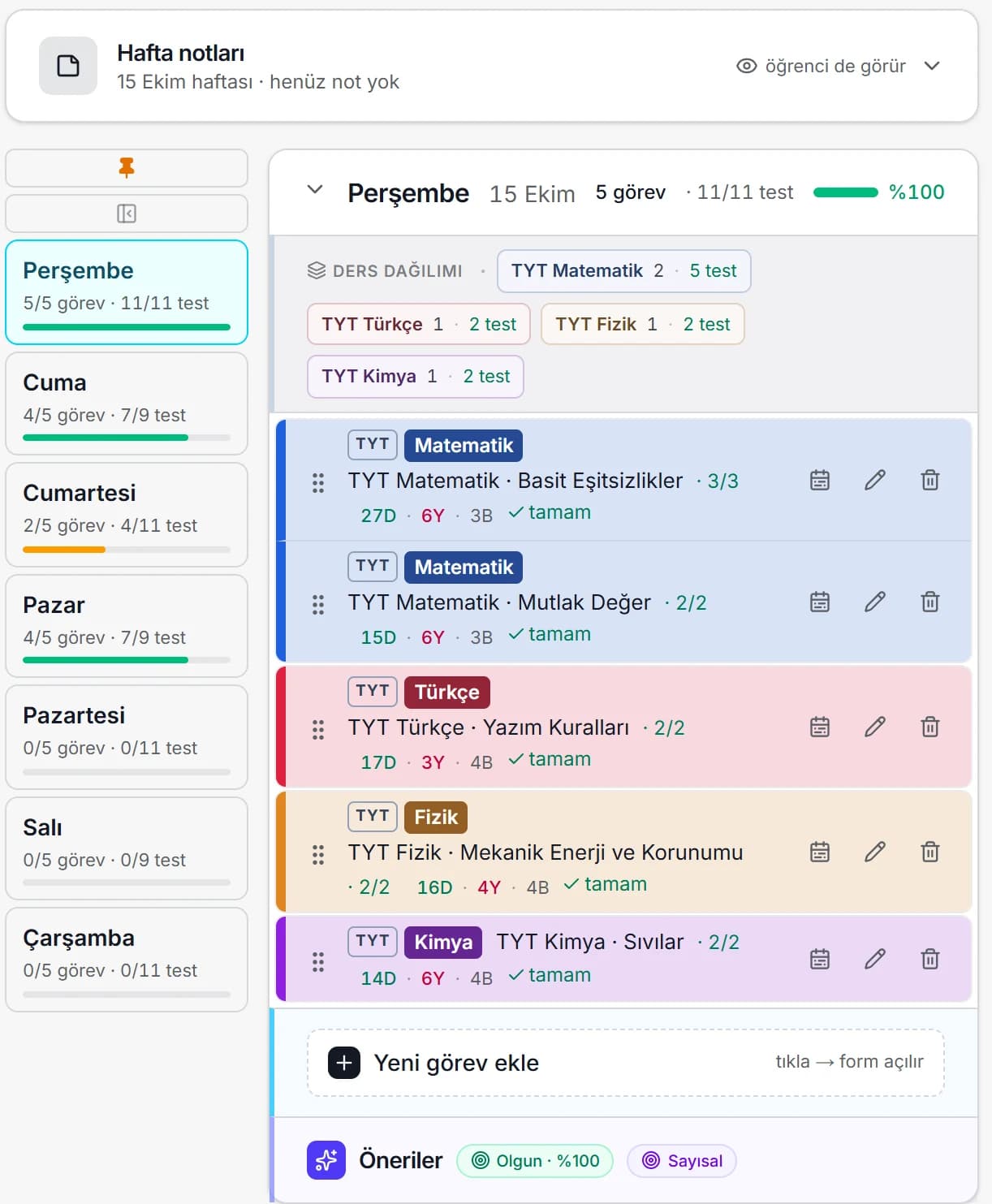
Task: Switch to the Pazar day tab
Action: pos(127,626)
